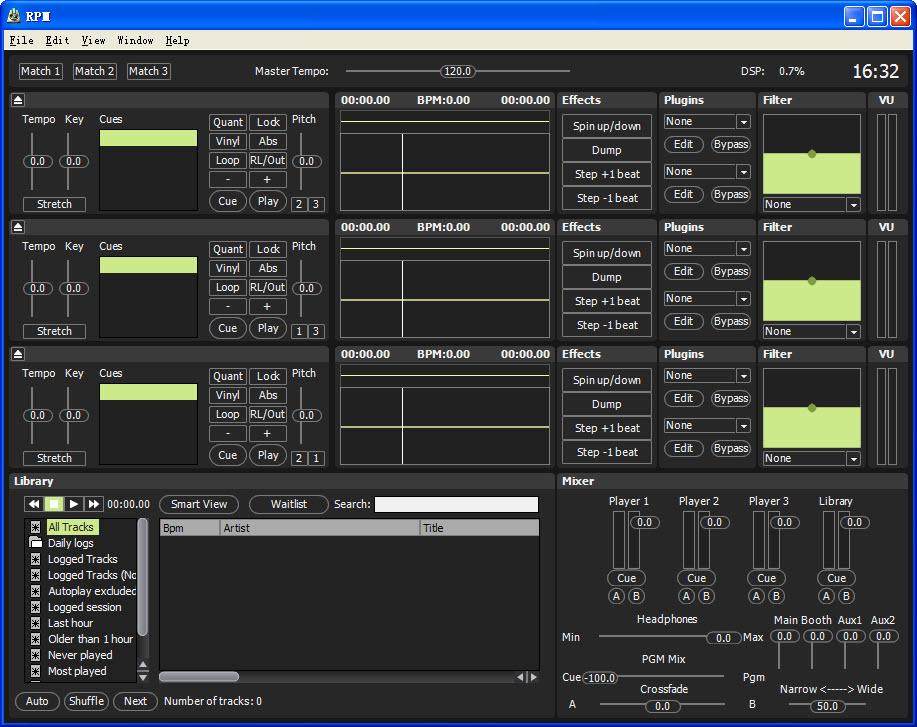Click Smart View in the Library
The image size is (917, 727).
coord(199,504)
